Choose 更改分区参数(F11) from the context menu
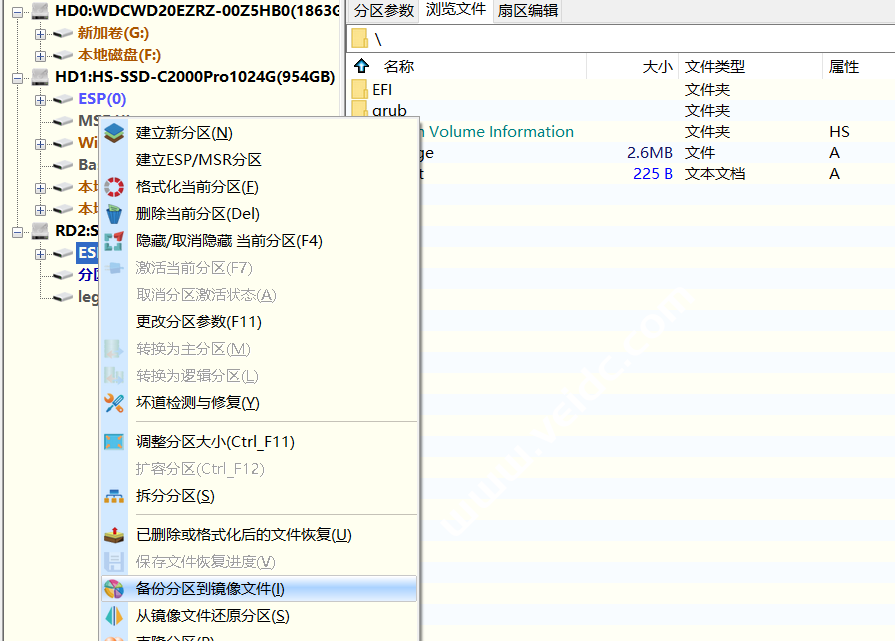Screen dimensions: 895x641 pyautogui.click(x=198, y=322)
